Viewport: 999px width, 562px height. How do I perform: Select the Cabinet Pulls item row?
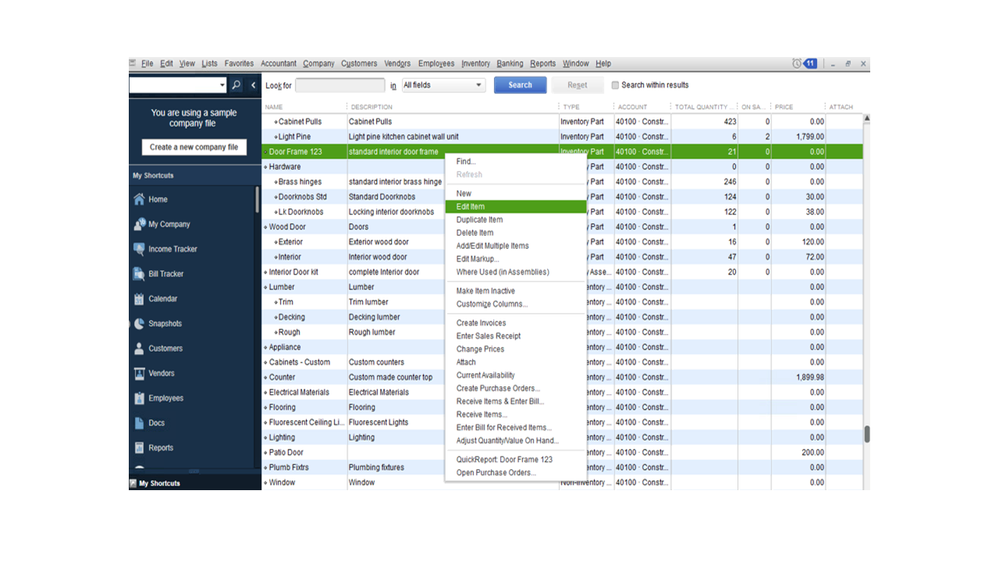point(563,122)
